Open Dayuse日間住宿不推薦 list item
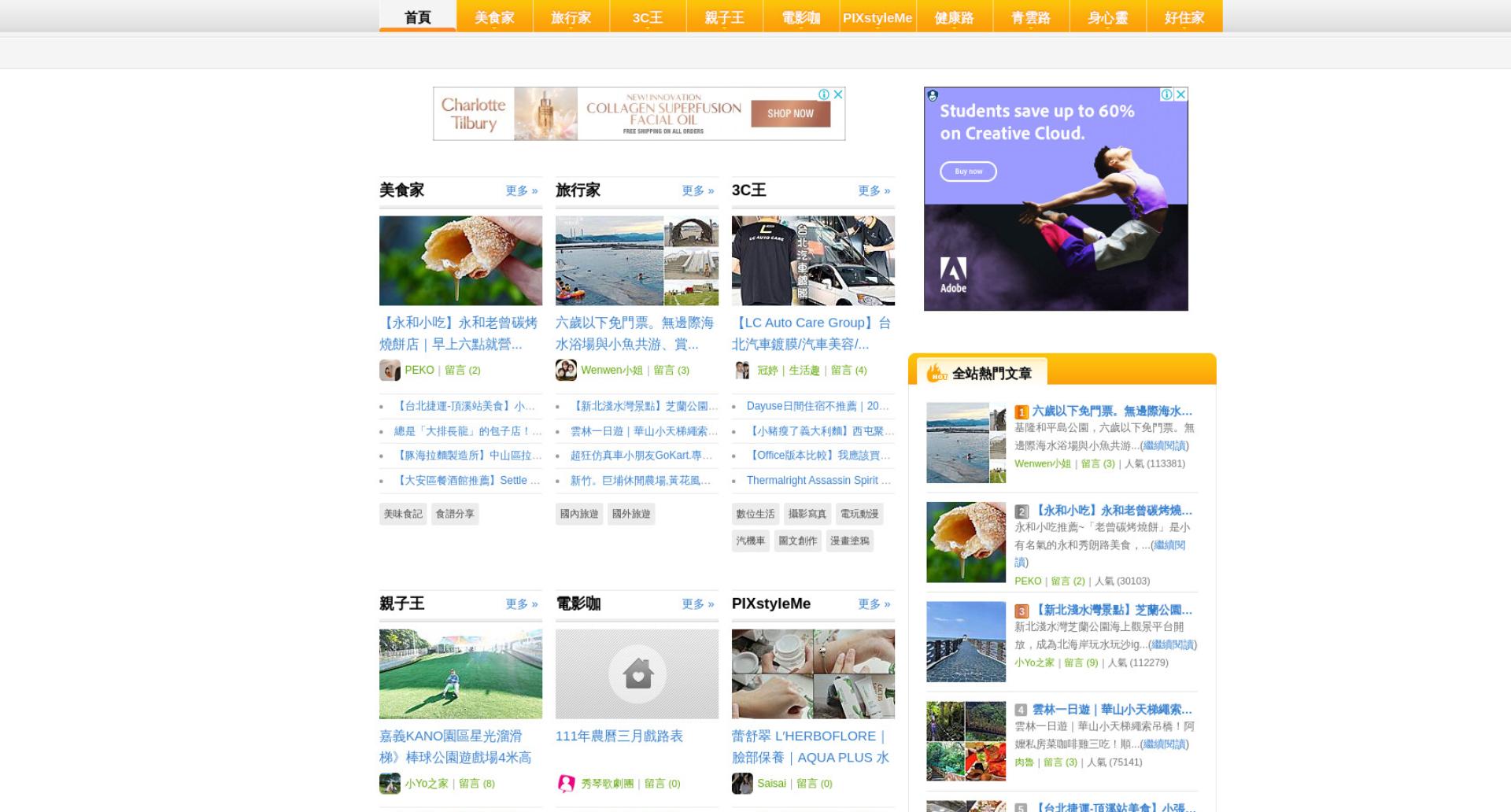The image size is (1511, 812). click(818, 406)
